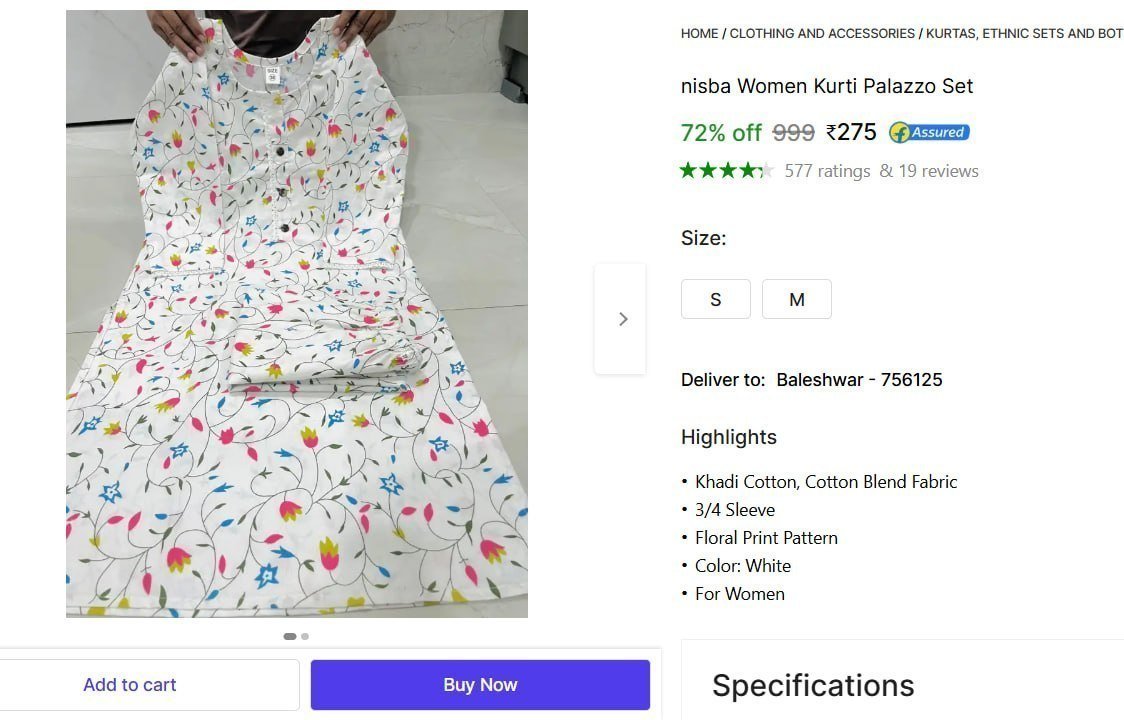
Task: Select the second image carousel dot
Action: pos(304,636)
